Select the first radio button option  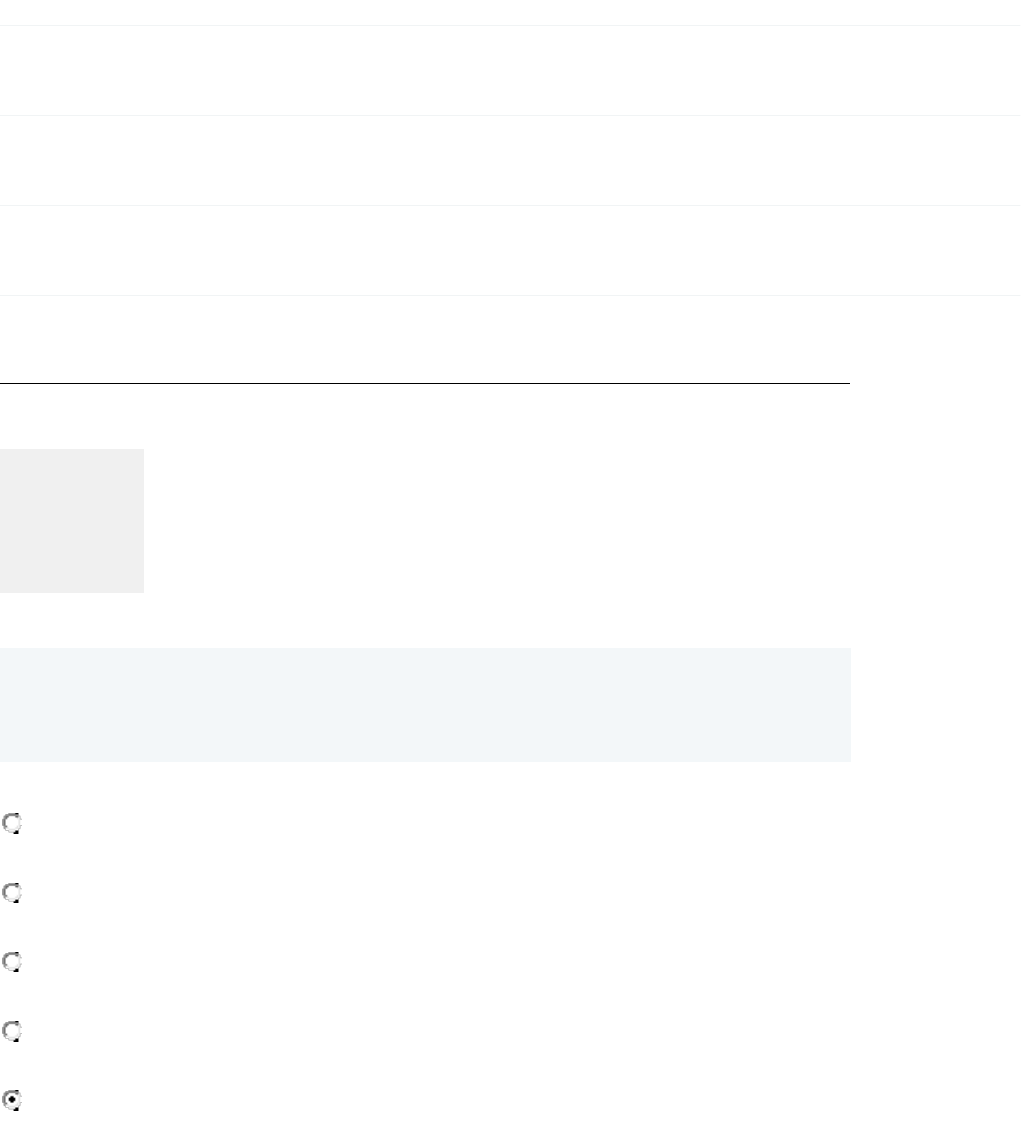(x=12, y=824)
